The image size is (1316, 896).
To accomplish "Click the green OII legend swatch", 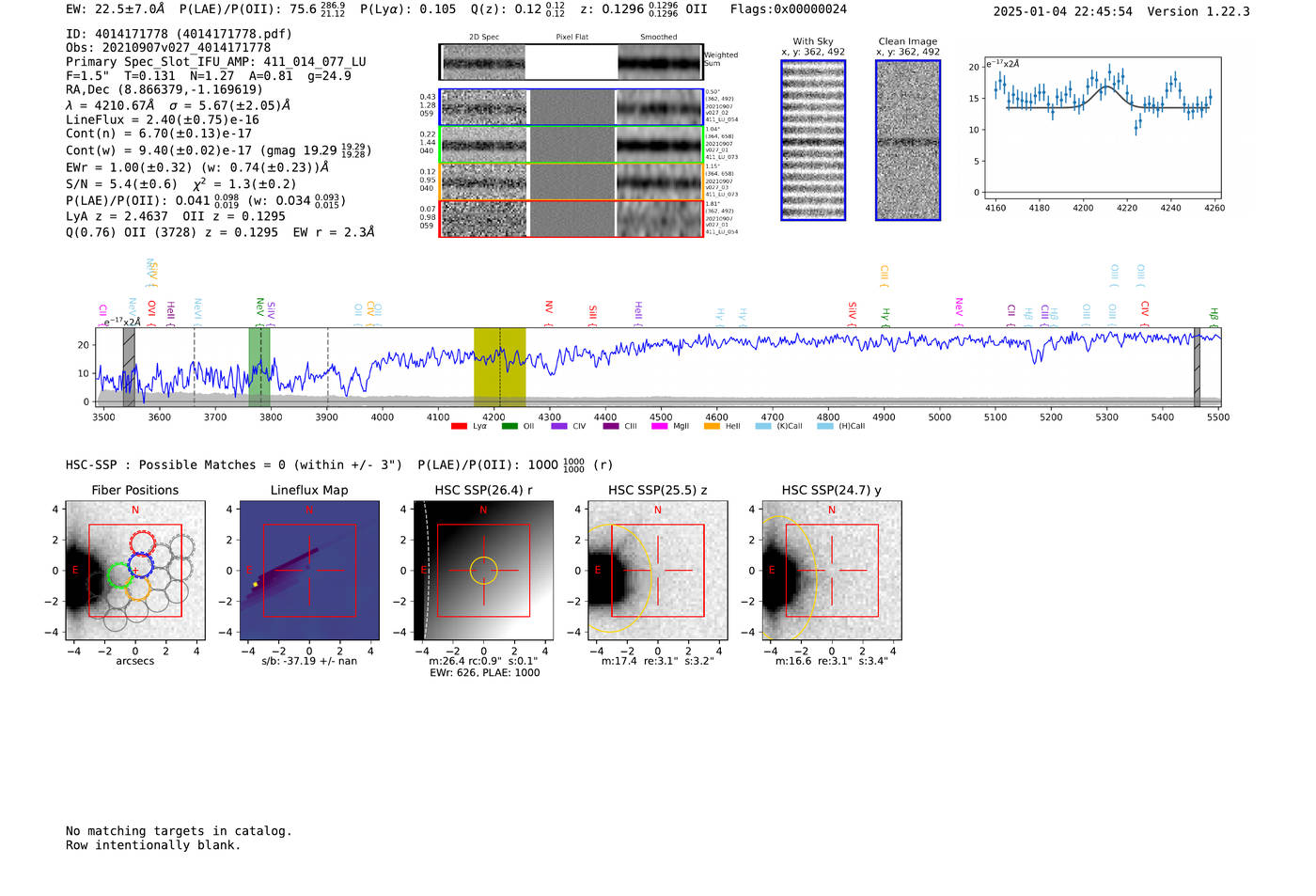I will pos(509,426).
